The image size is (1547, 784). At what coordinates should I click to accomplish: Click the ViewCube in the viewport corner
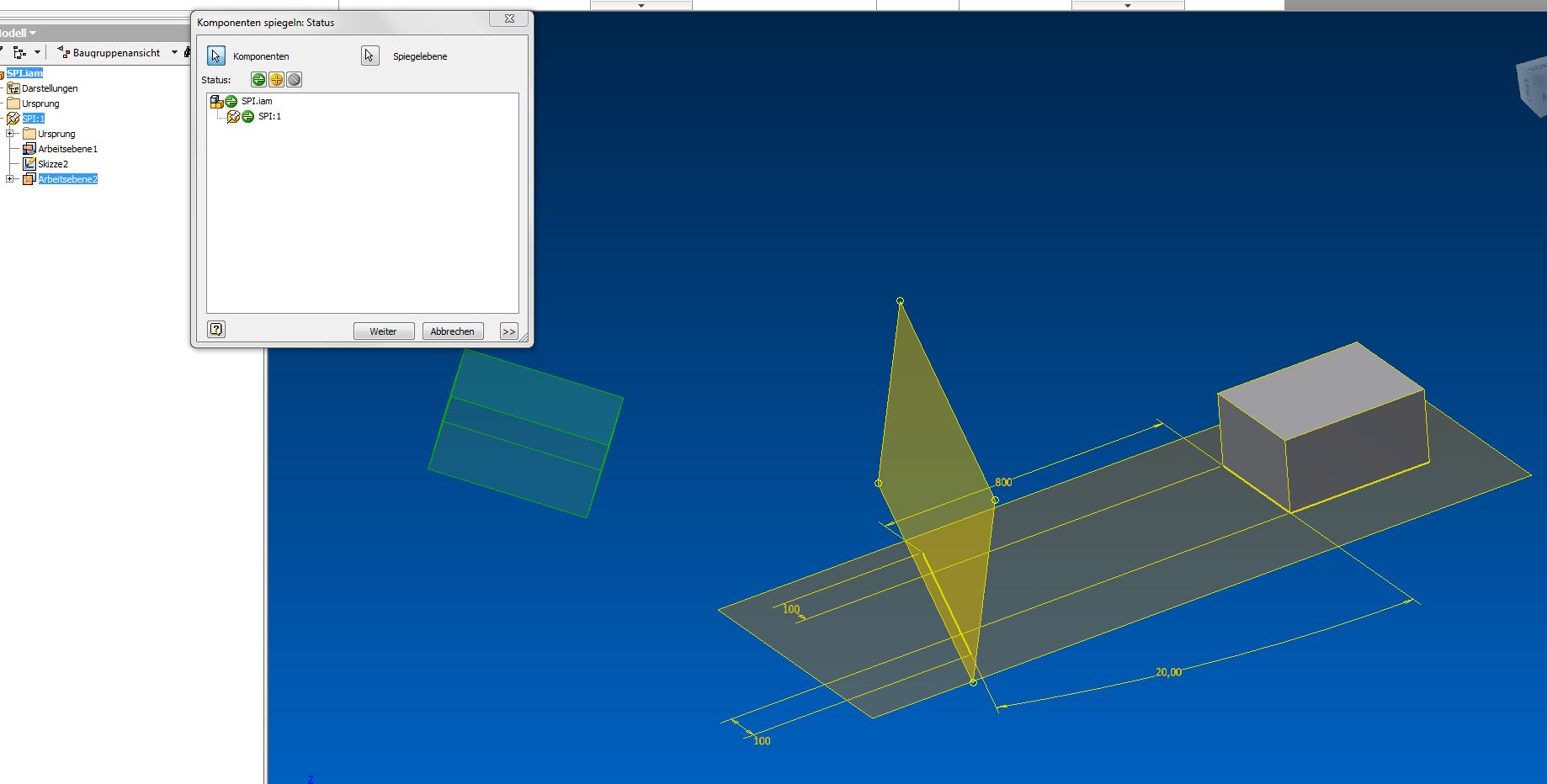pos(1532,87)
